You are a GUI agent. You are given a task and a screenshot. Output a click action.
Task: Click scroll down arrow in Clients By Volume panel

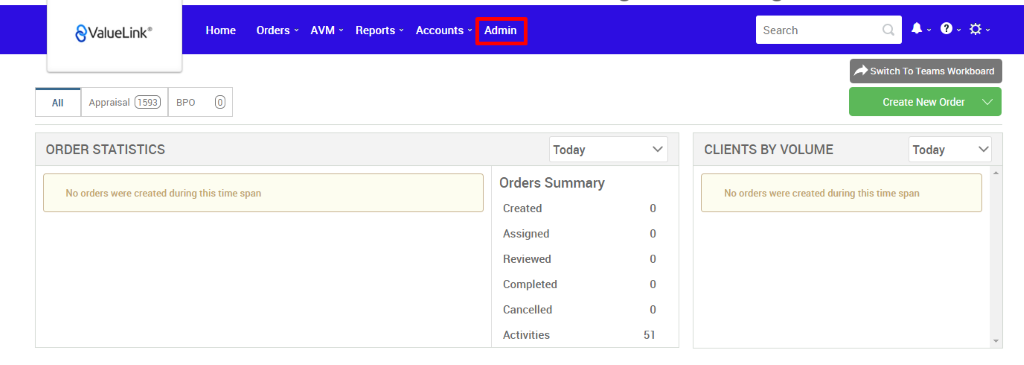tap(995, 341)
